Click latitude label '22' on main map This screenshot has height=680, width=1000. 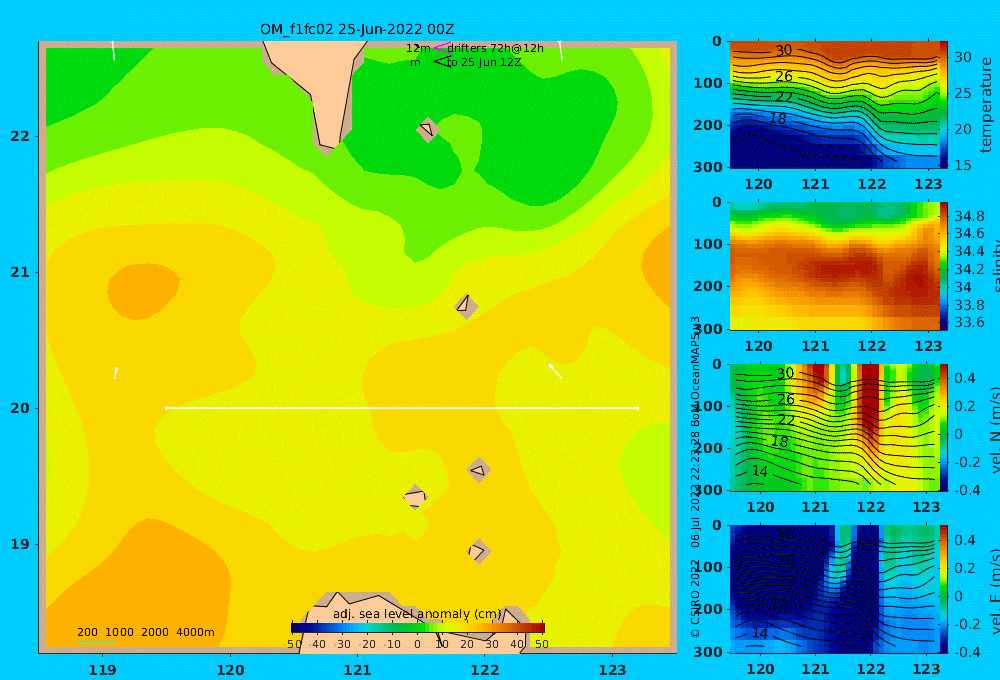[20, 136]
